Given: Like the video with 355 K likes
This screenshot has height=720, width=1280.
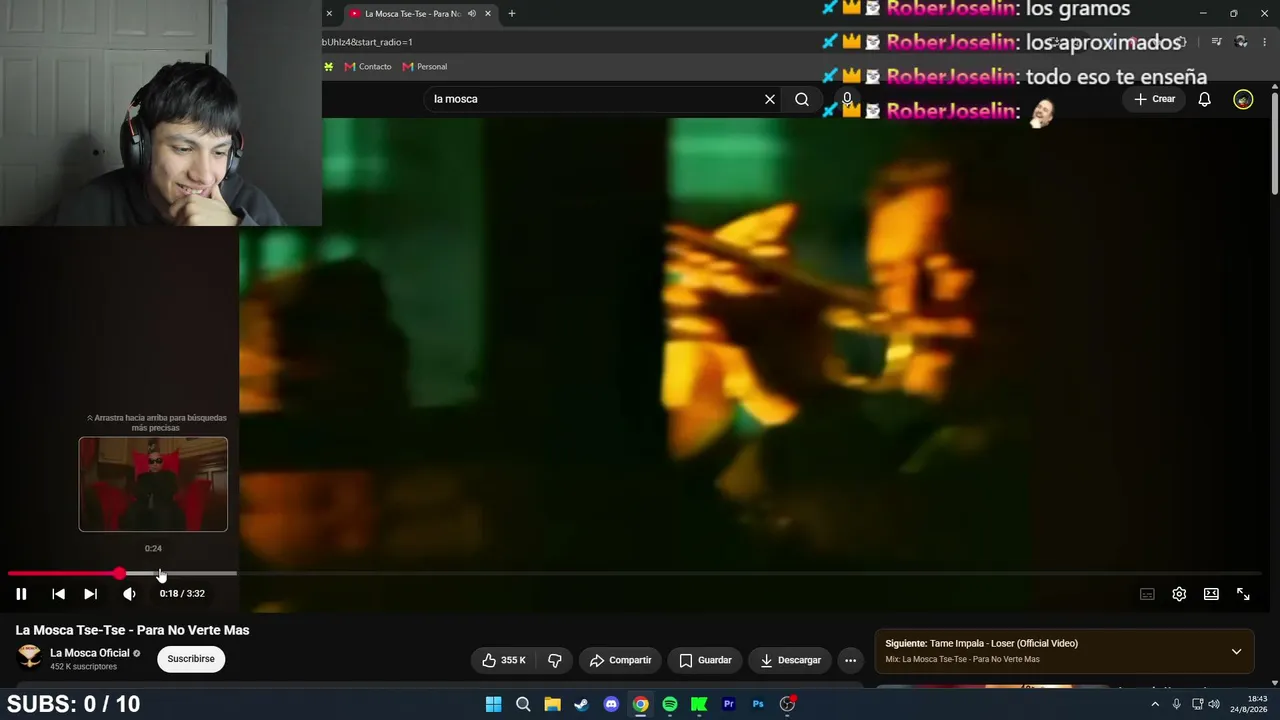Looking at the screenshot, I should pos(504,660).
